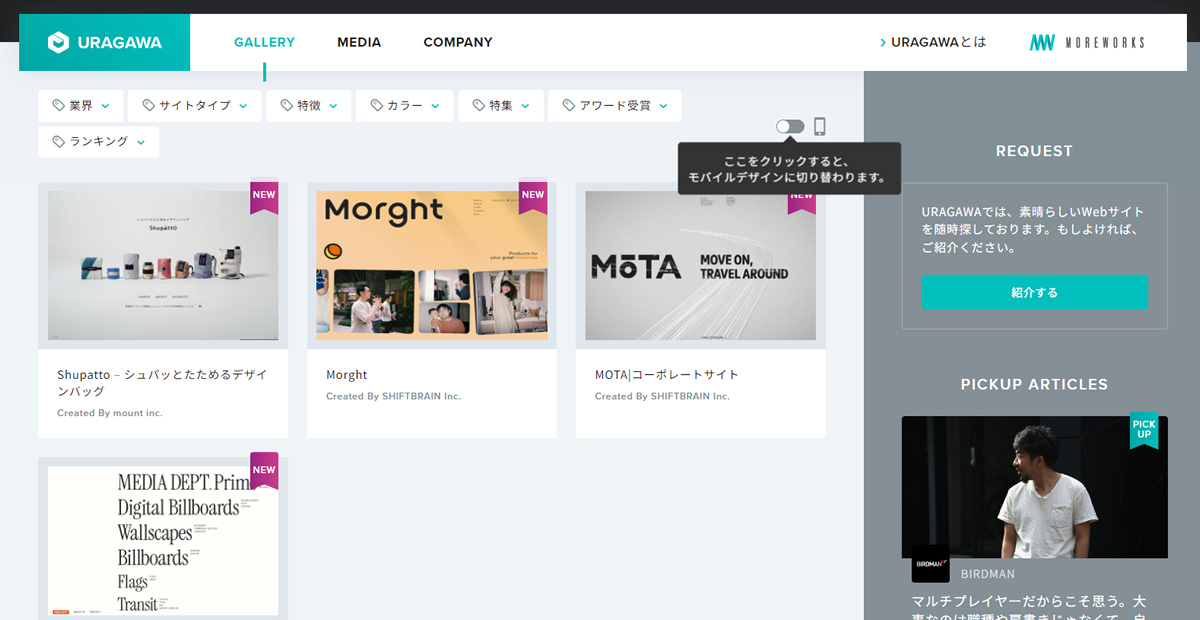The width and height of the screenshot is (1200, 620).
Task: Open the BIRDMAN pickup article photo
Action: coord(1034,487)
